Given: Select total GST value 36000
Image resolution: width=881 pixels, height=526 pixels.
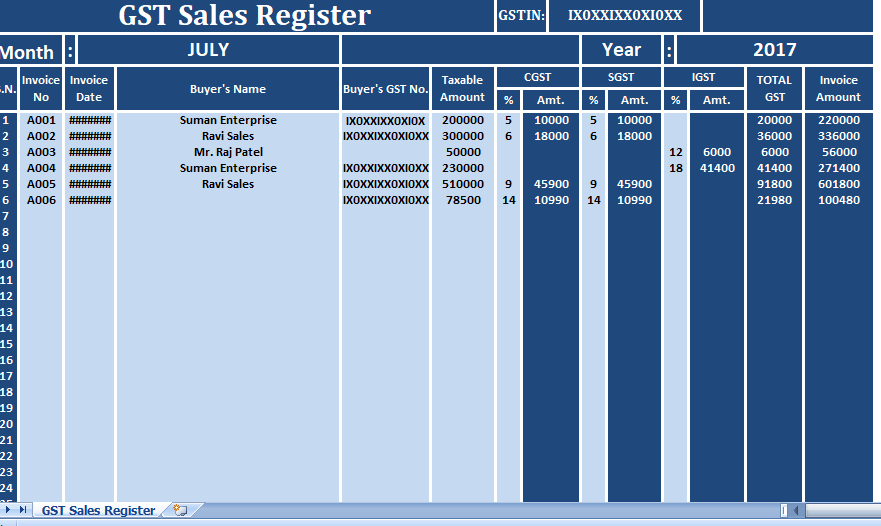Looking at the screenshot, I should tap(774, 136).
